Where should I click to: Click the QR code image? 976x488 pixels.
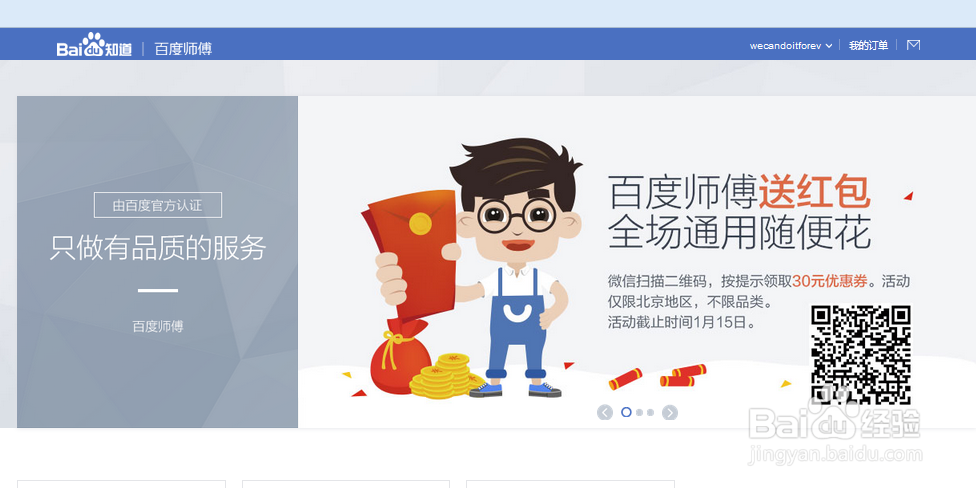pyautogui.click(x=861, y=355)
